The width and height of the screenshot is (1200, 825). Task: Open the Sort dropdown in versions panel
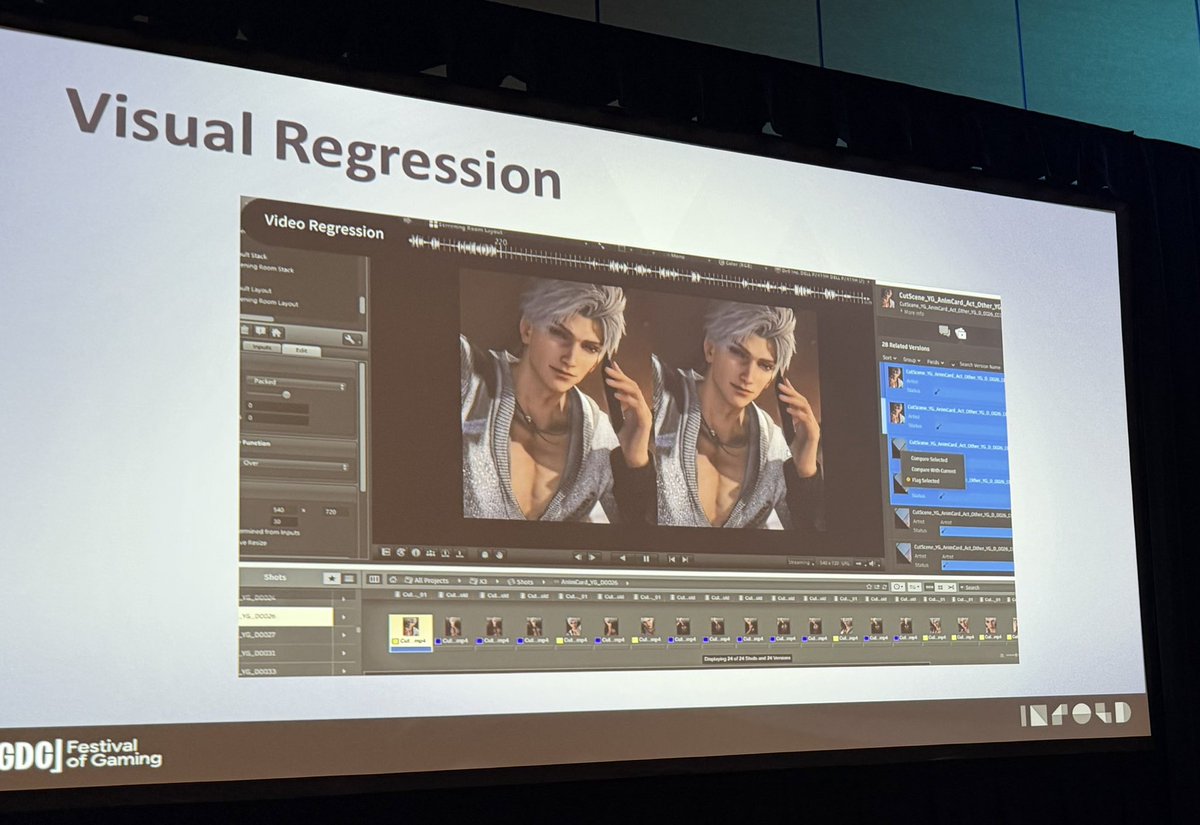coord(890,358)
